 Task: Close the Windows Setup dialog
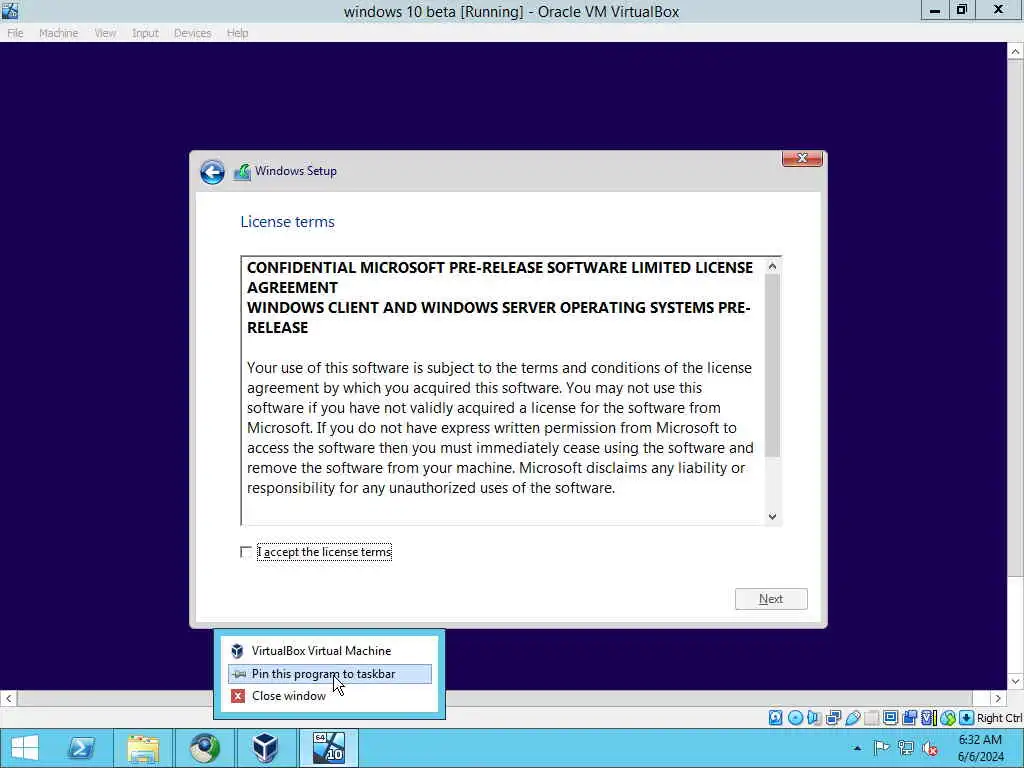[802, 158]
